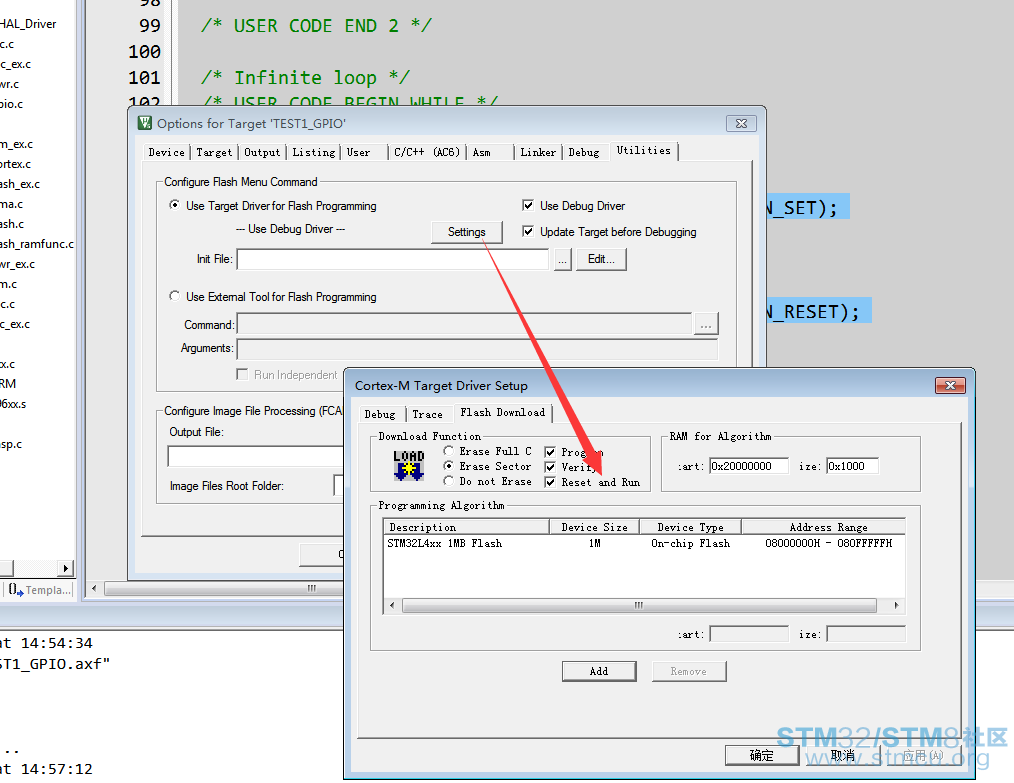
Task: Select the STM32L4xx 1MB Flash algorithm row
Action: click(643, 544)
